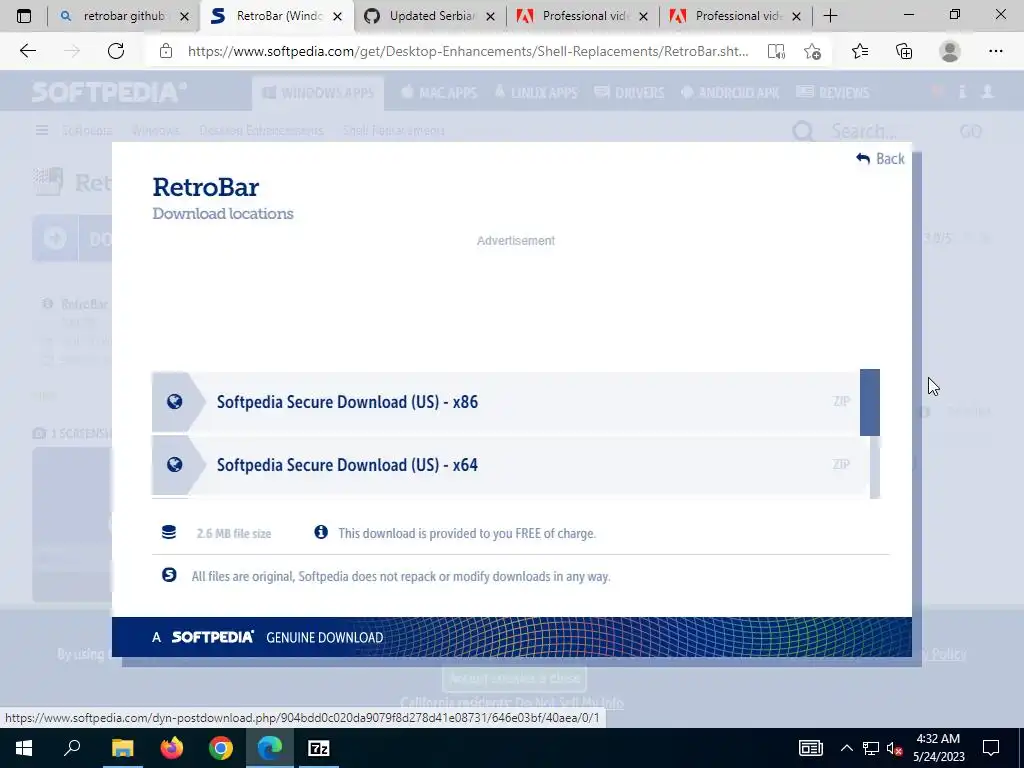The height and width of the screenshot is (768, 1024).
Task: Open the muted volume tray icon
Action: [x=894, y=748]
